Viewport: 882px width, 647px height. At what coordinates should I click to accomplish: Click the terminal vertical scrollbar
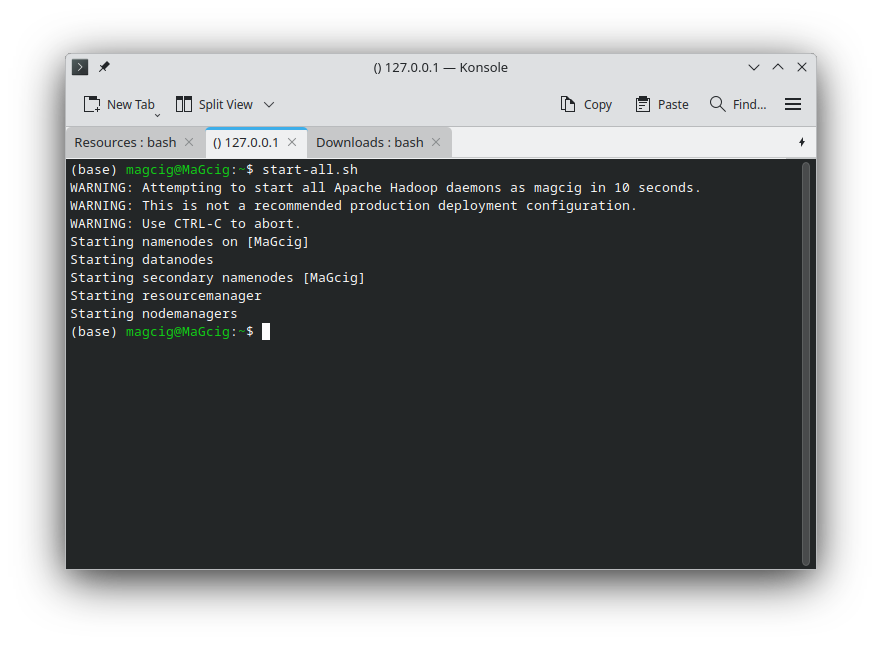(x=806, y=364)
